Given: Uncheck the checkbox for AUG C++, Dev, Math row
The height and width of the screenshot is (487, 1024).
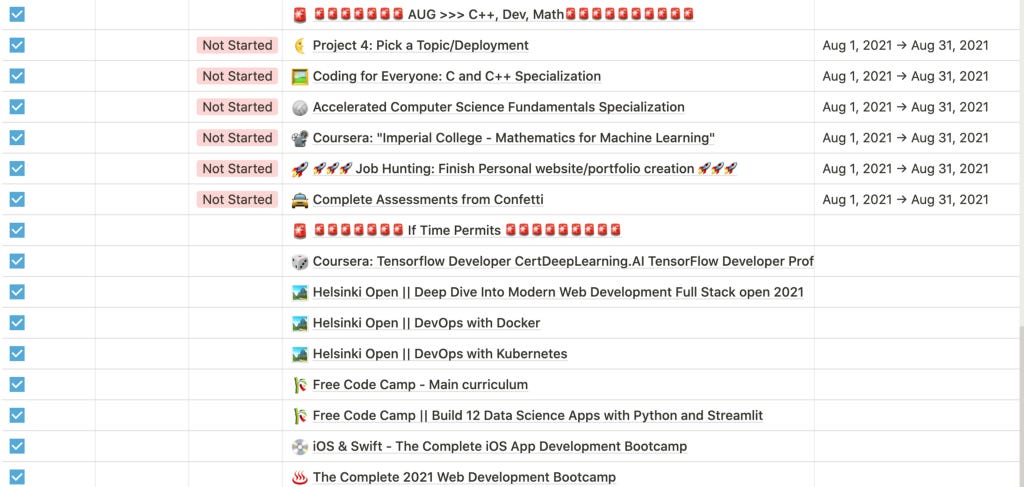Looking at the screenshot, I should pyautogui.click(x=17, y=14).
